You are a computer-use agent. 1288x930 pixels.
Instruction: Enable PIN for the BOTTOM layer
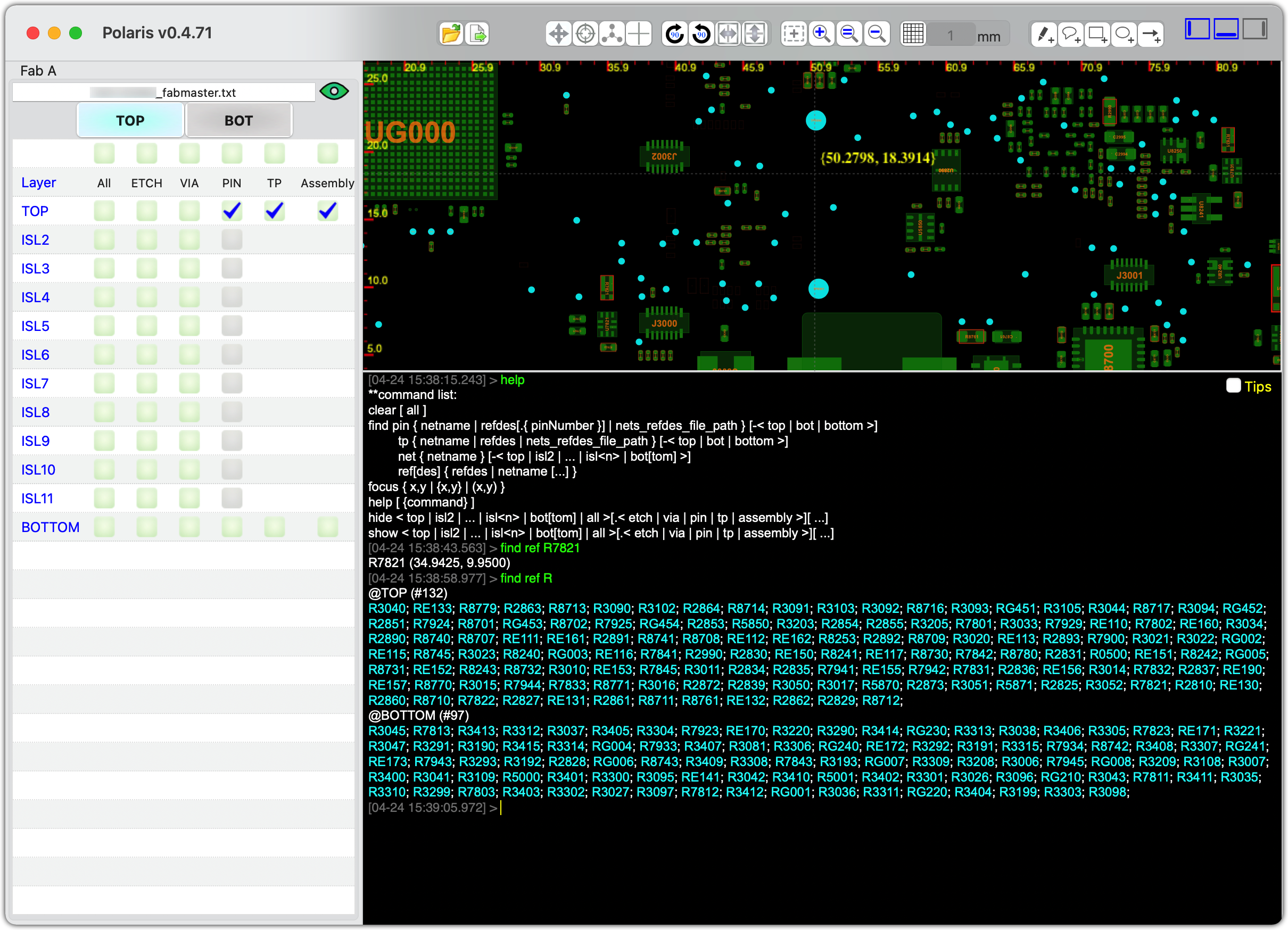pos(232,527)
